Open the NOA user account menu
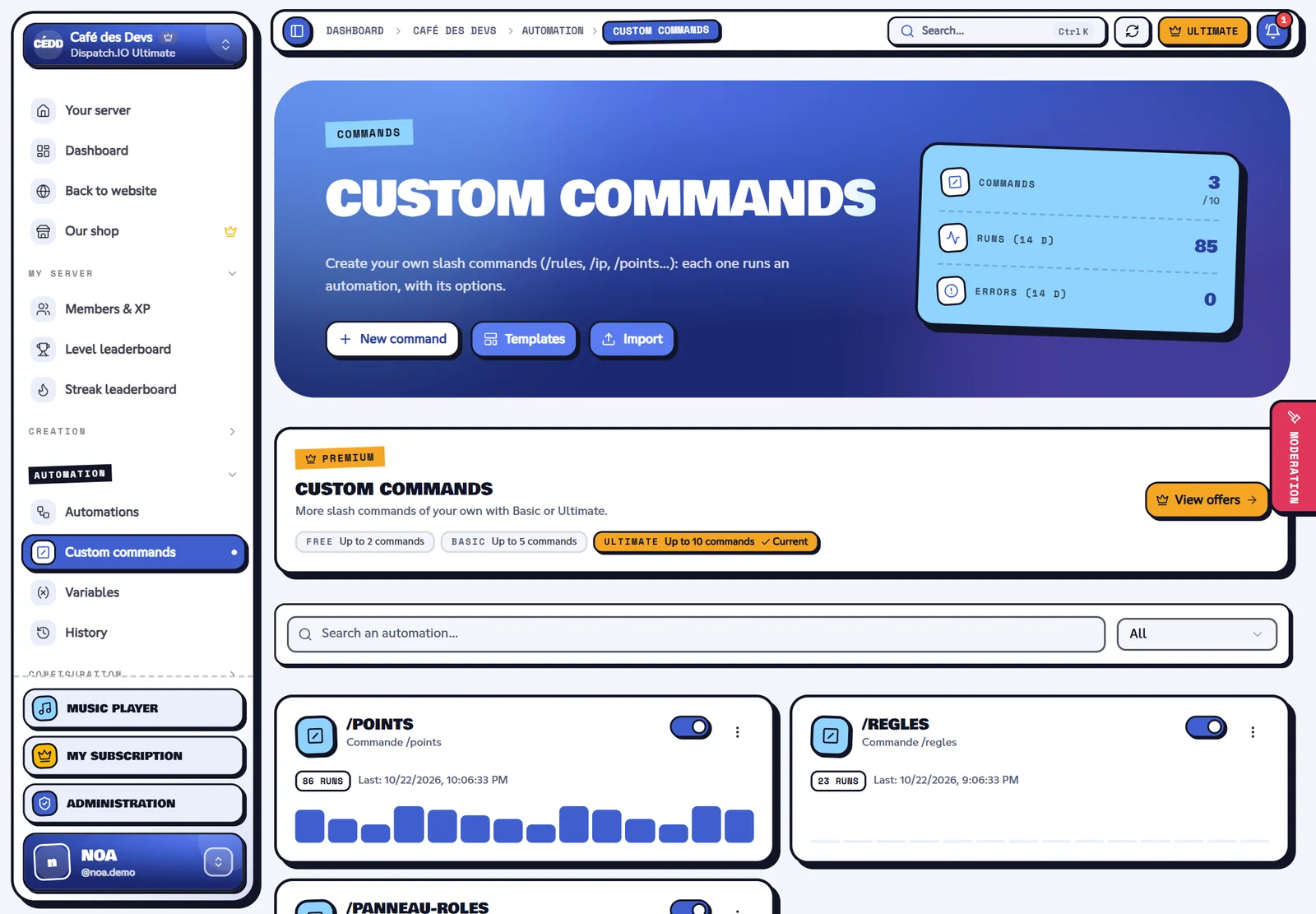The image size is (1316, 914). pos(134,862)
